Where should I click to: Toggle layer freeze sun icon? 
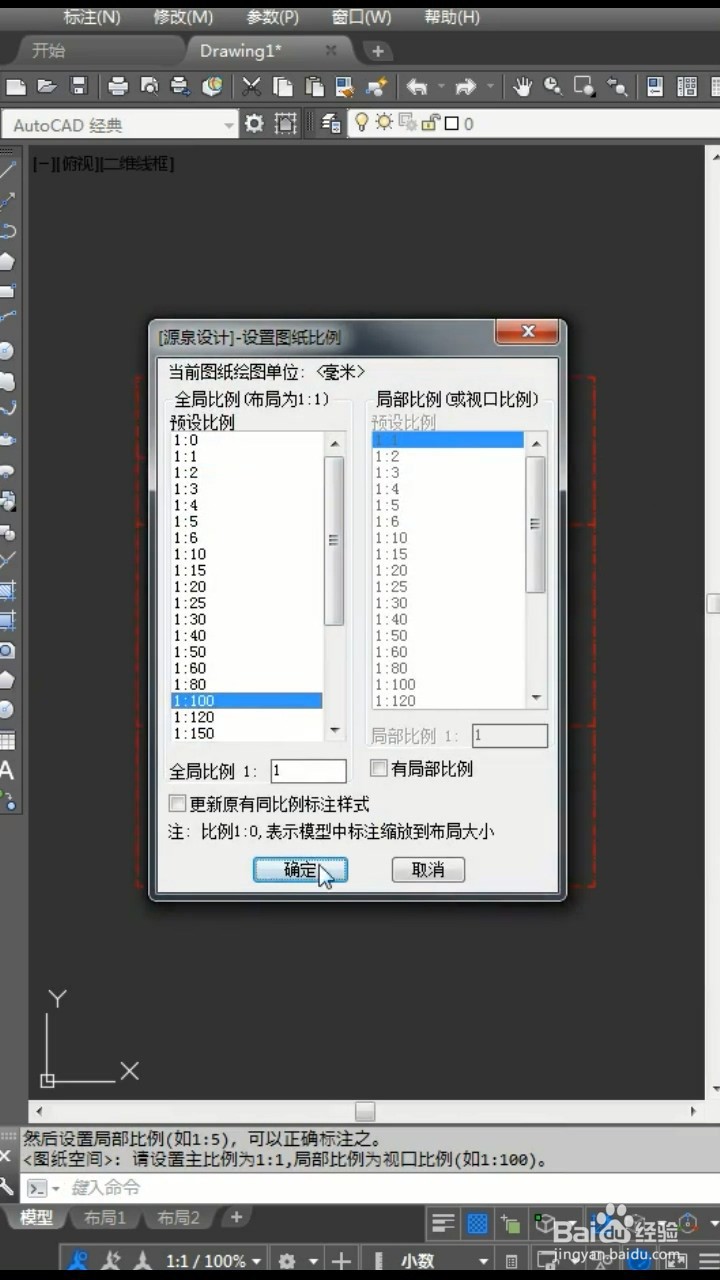pyautogui.click(x=384, y=123)
